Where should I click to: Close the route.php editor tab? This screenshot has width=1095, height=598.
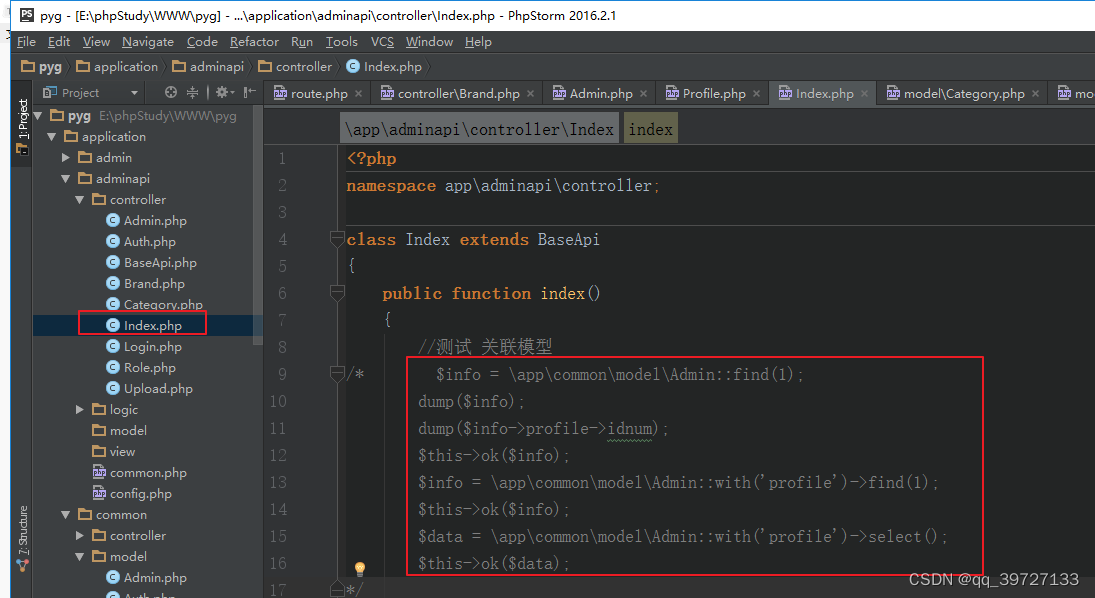[358, 94]
